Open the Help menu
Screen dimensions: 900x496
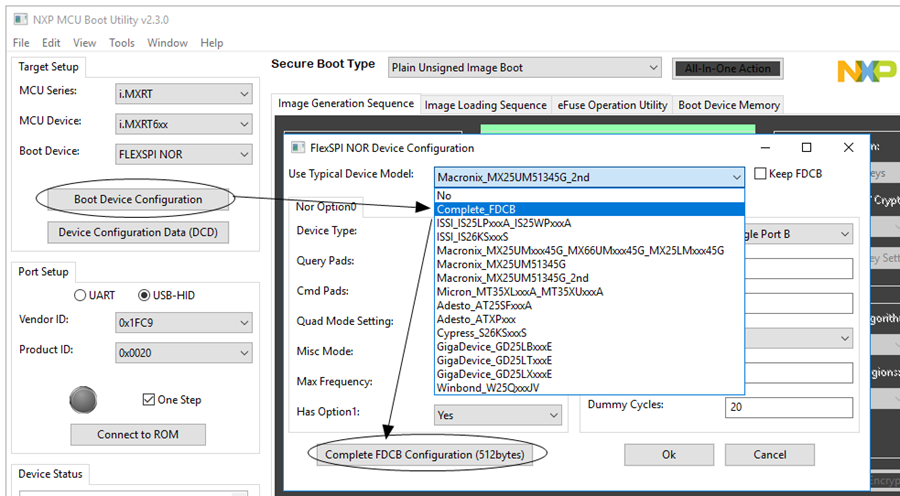tap(212, 43)
